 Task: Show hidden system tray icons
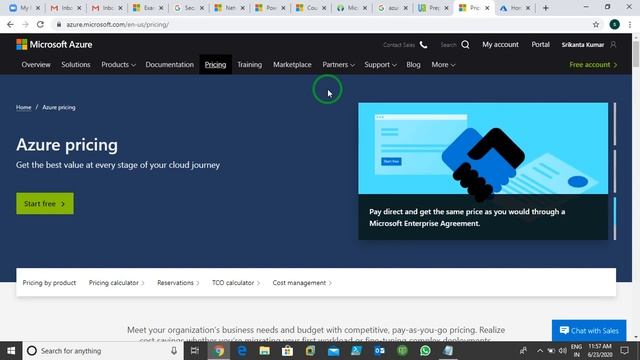coord(540,351)
